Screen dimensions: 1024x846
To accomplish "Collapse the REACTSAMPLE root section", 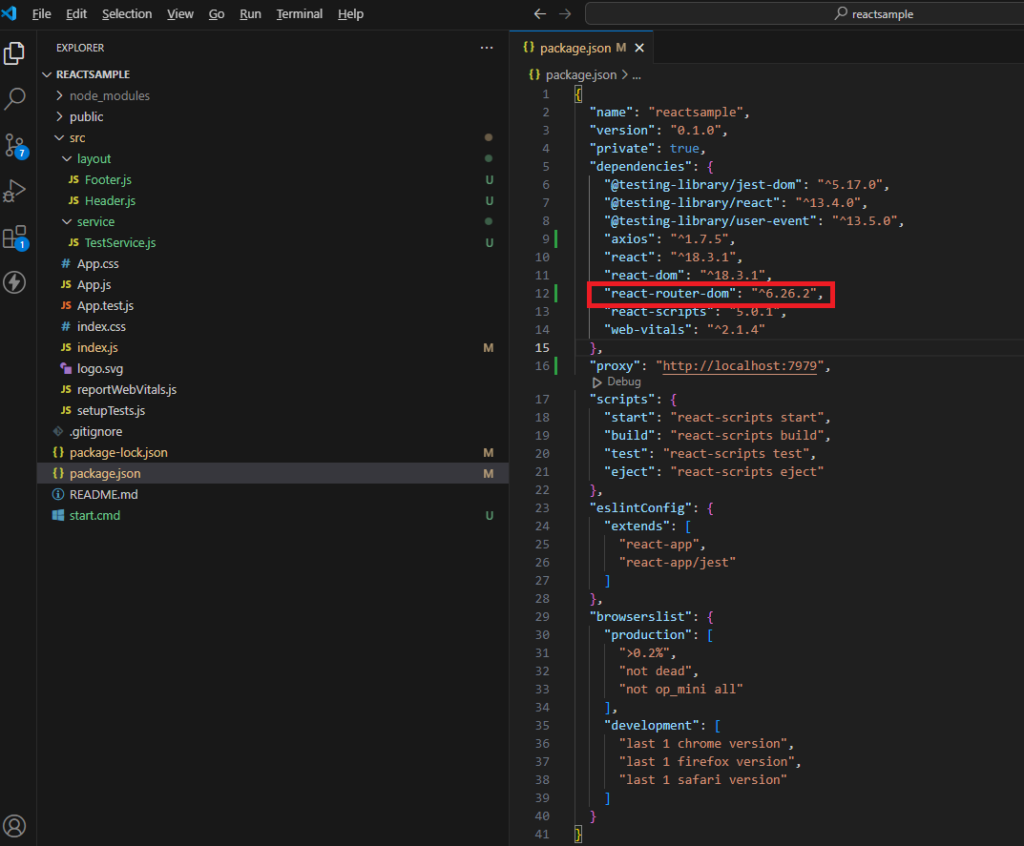I will point(92,75).
